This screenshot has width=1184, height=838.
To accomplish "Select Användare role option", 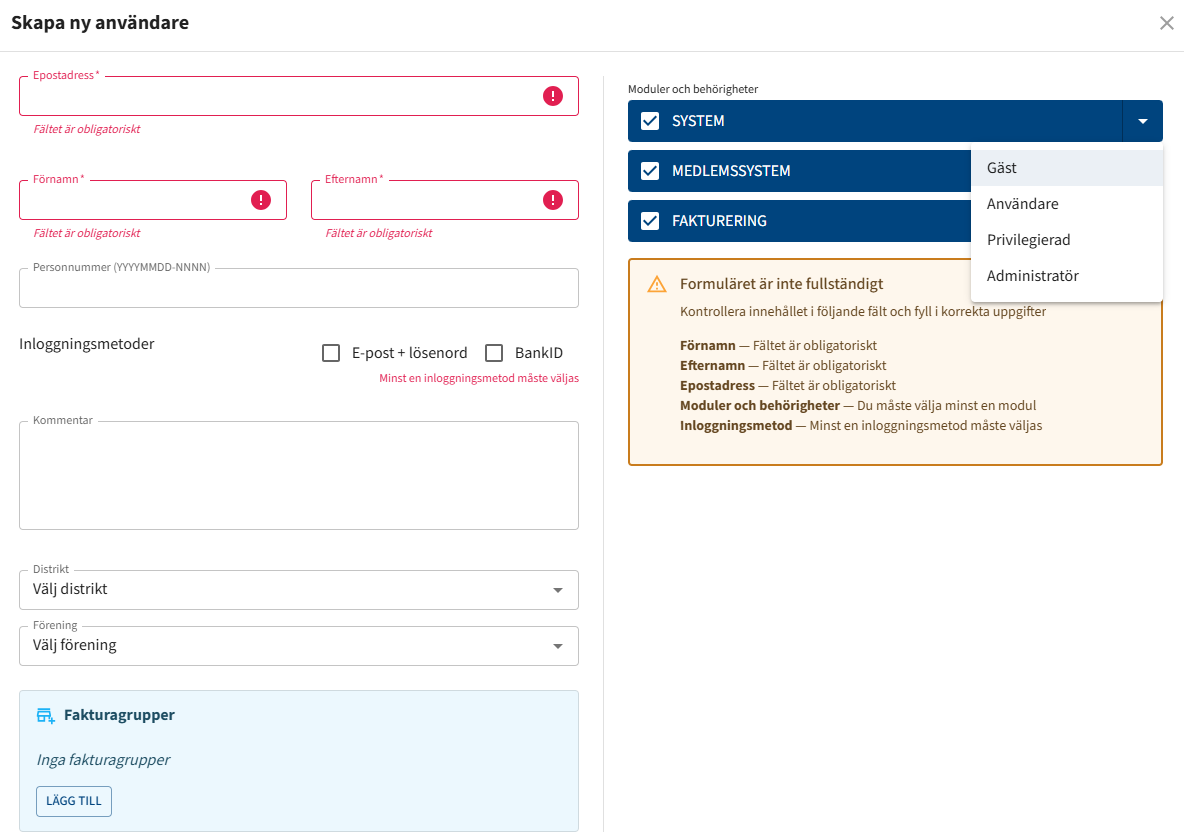I will [1067, 204].
